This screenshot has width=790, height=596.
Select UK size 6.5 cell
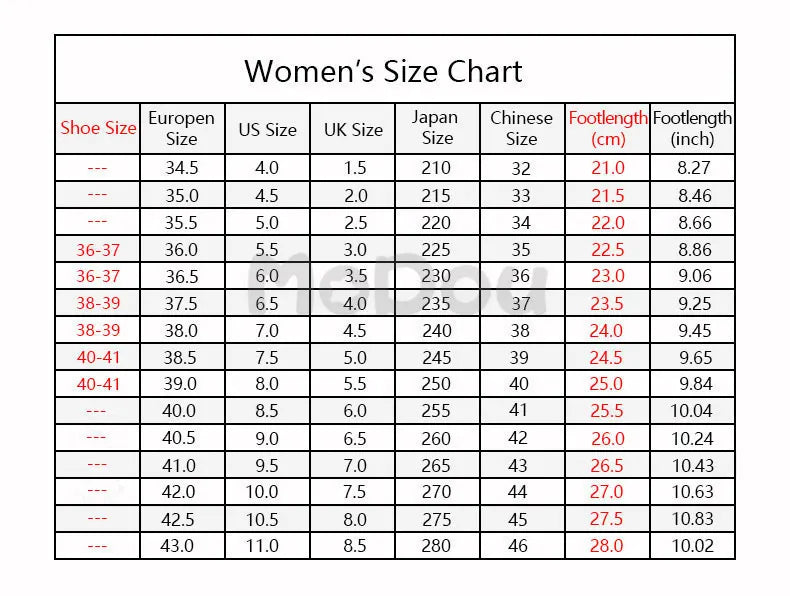pyautogui.click(x=355, y=438)
